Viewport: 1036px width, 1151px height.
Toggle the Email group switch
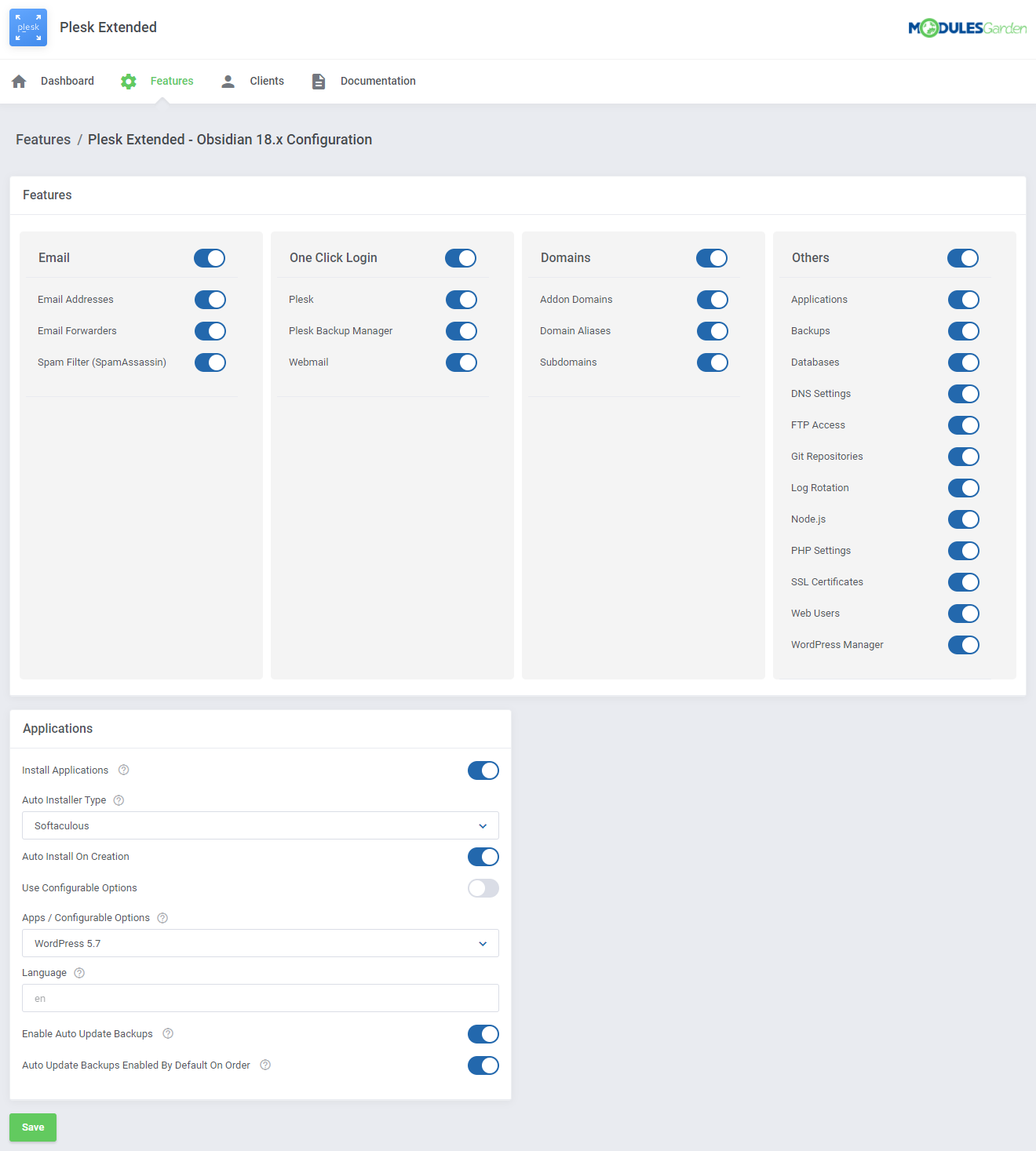coord(210,258)
